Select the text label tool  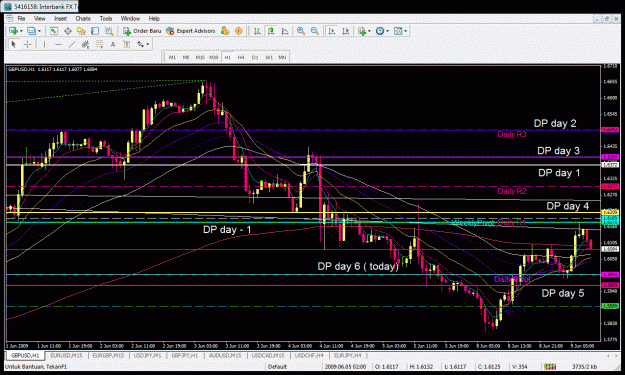click(x=127, y=44)
